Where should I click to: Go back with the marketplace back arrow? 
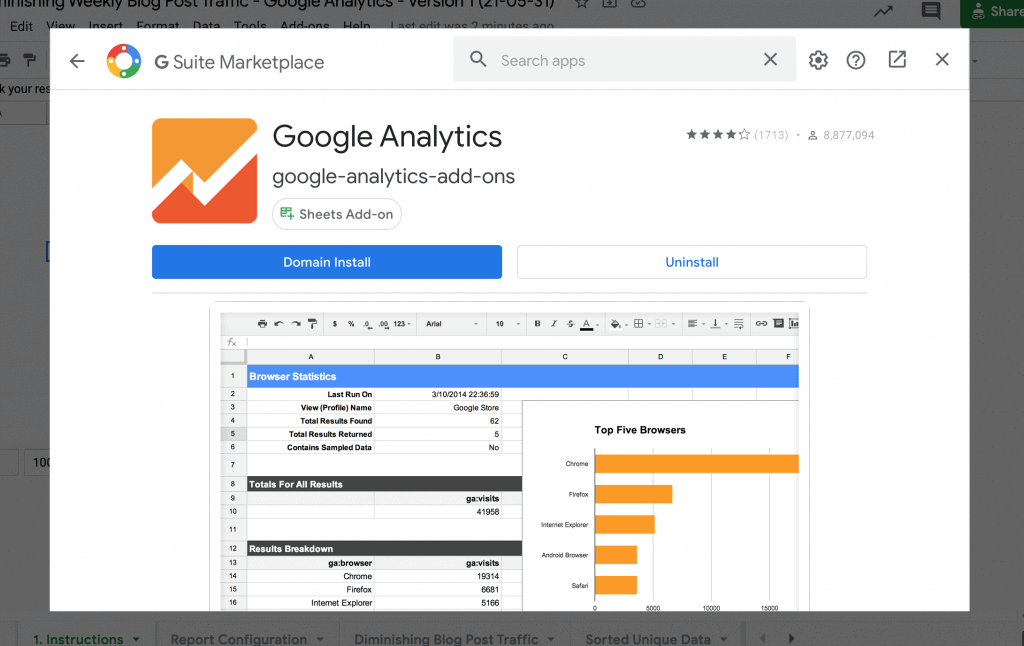tap(77, 61)
